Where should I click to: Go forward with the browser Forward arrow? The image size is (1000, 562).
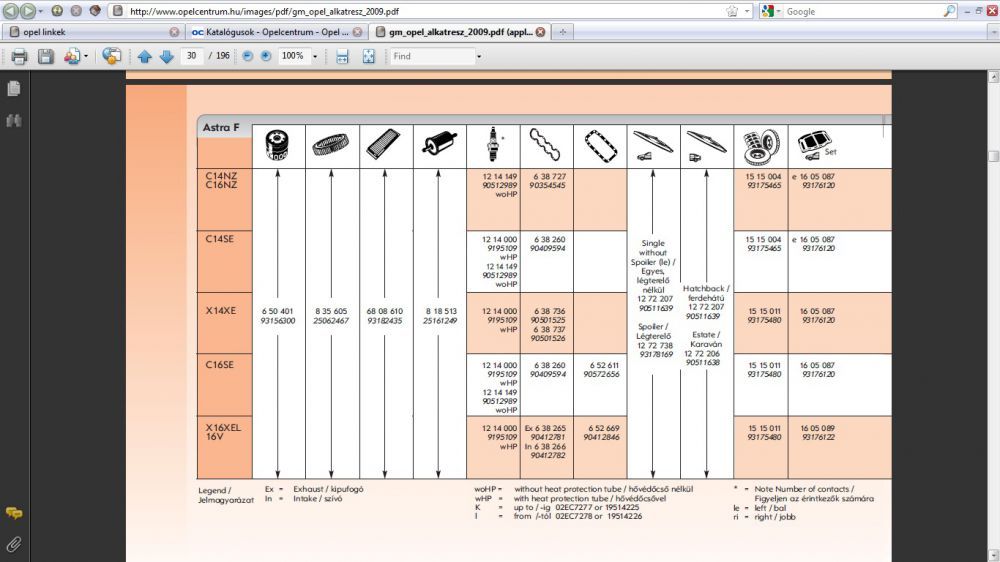click(x=27, y=11)
